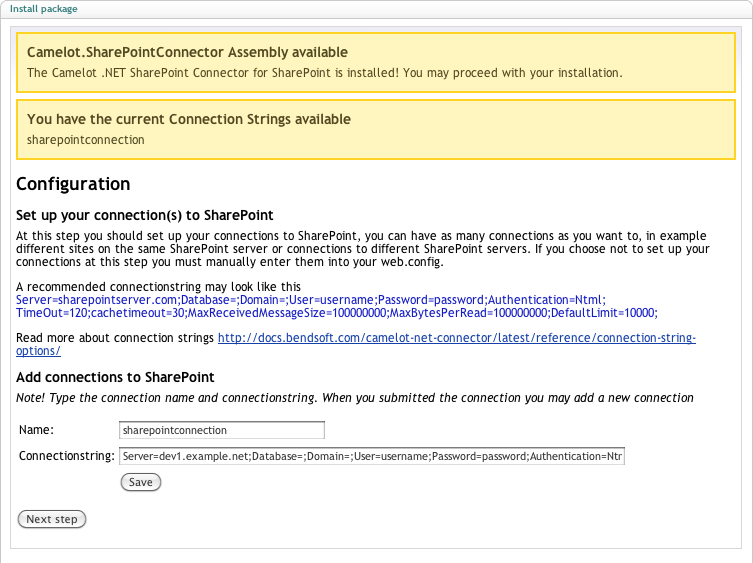
Task: Save the SharePoint connection
Action: pos(141,482)
